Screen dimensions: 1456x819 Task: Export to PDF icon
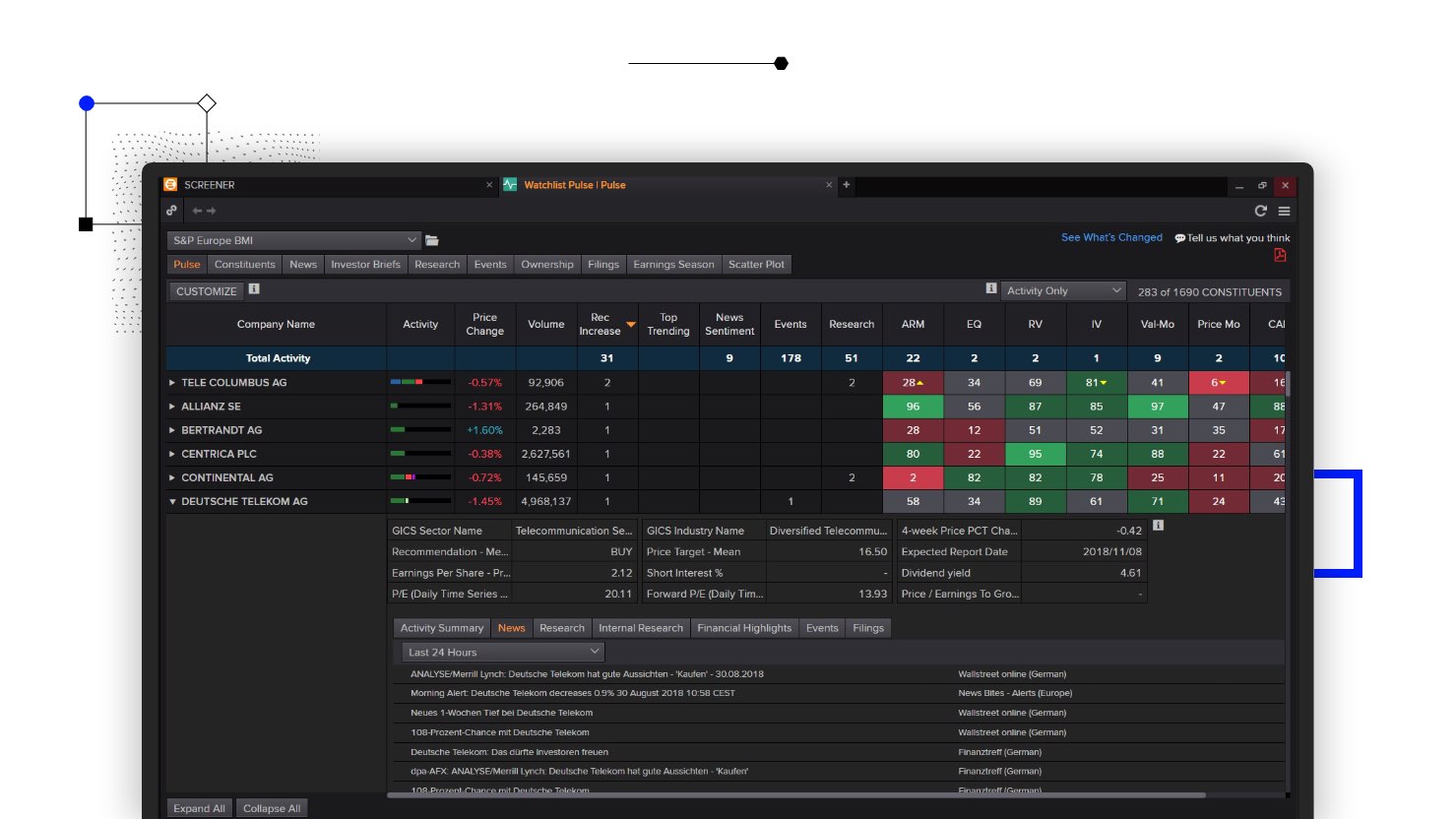point(1280,255)
